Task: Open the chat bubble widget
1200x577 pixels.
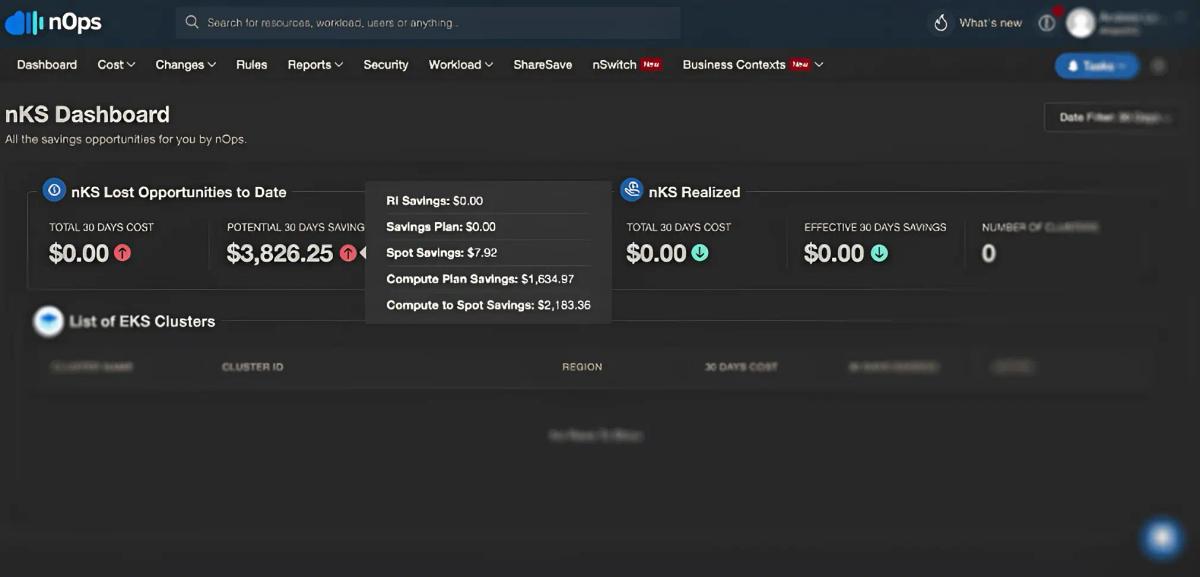Action: point(1161,538)
